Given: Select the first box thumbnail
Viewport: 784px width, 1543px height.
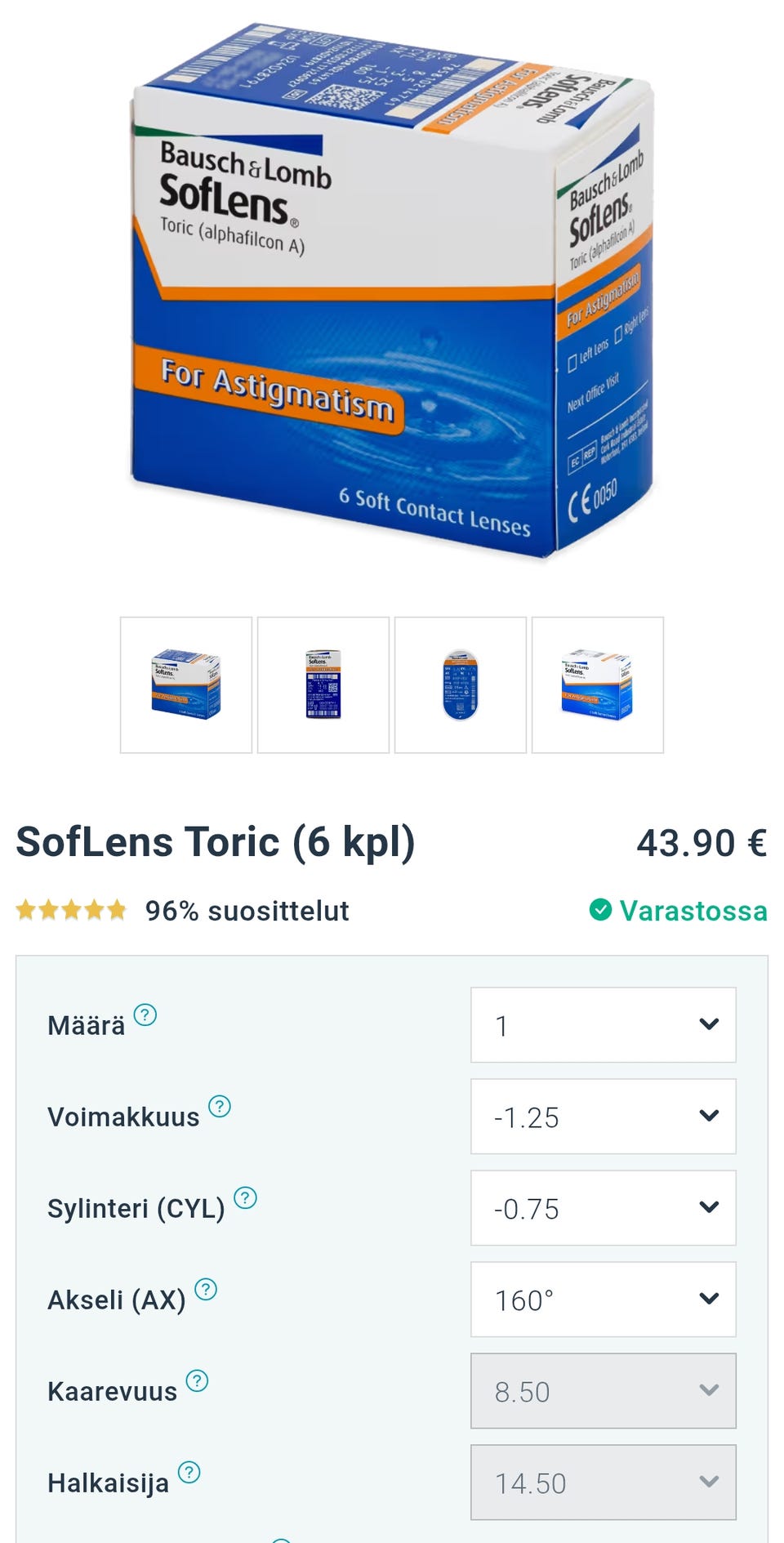Looking at the screenshot, I should [186, 685].
